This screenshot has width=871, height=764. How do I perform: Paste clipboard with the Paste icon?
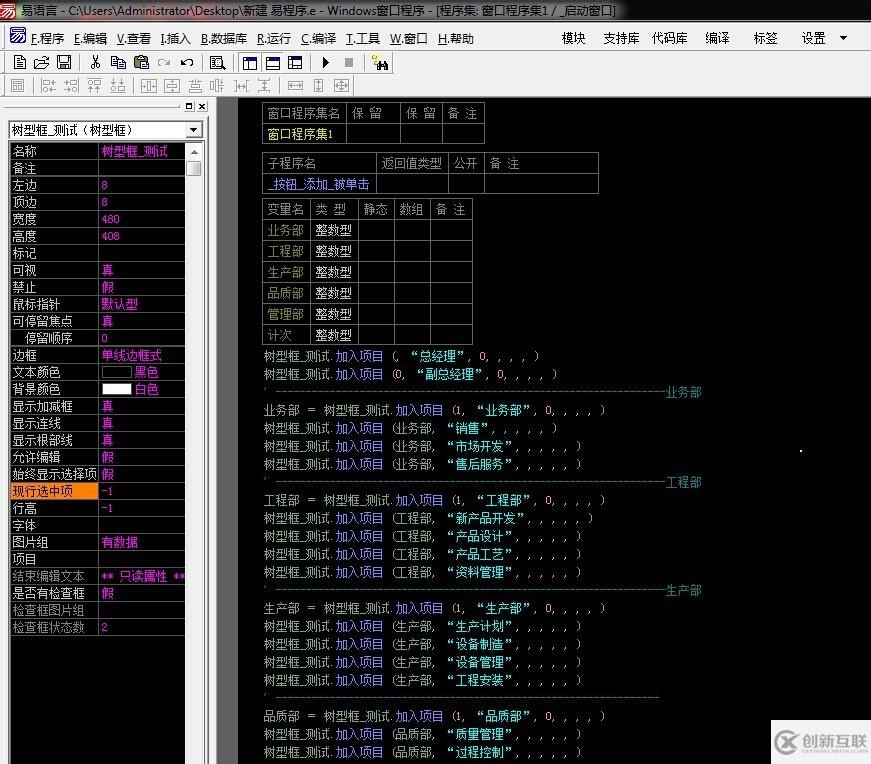[141, 62]
